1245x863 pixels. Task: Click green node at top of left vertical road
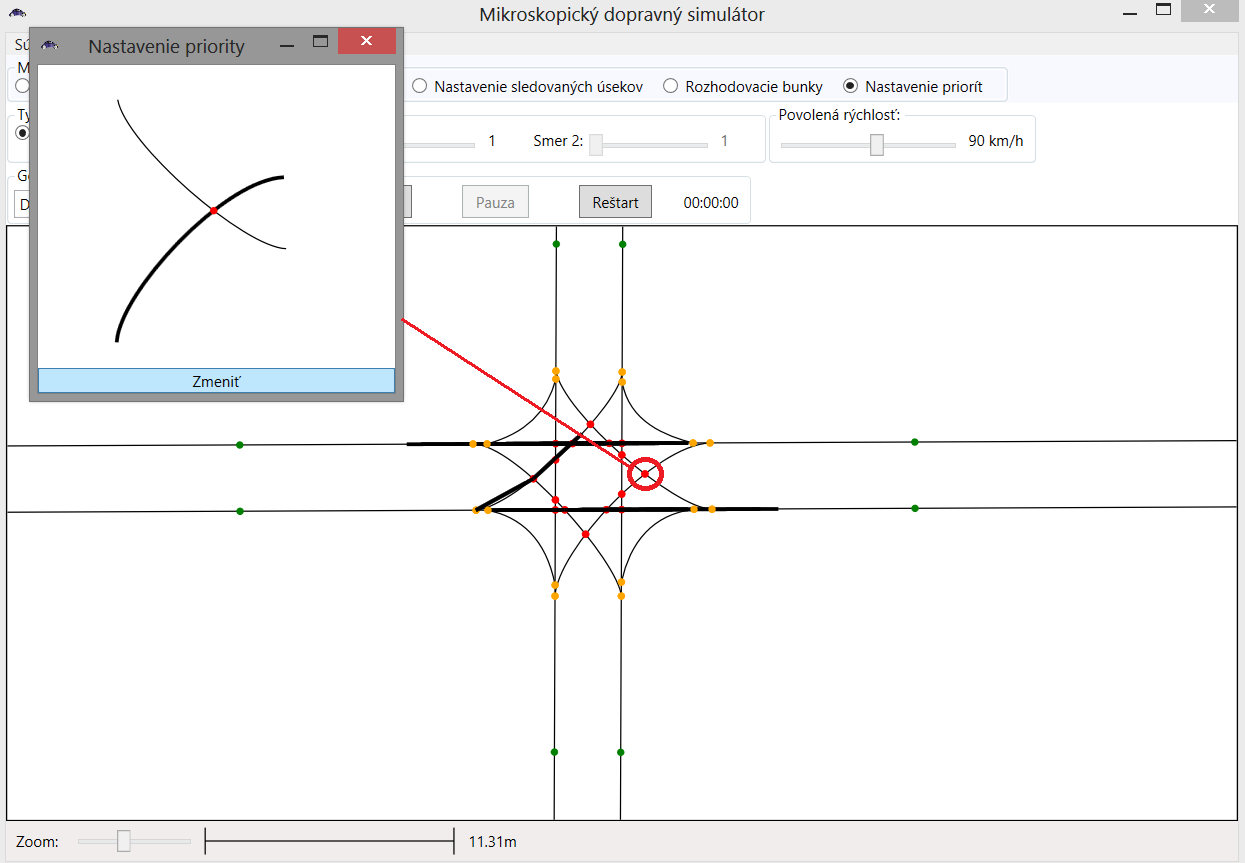click(556, 244)
